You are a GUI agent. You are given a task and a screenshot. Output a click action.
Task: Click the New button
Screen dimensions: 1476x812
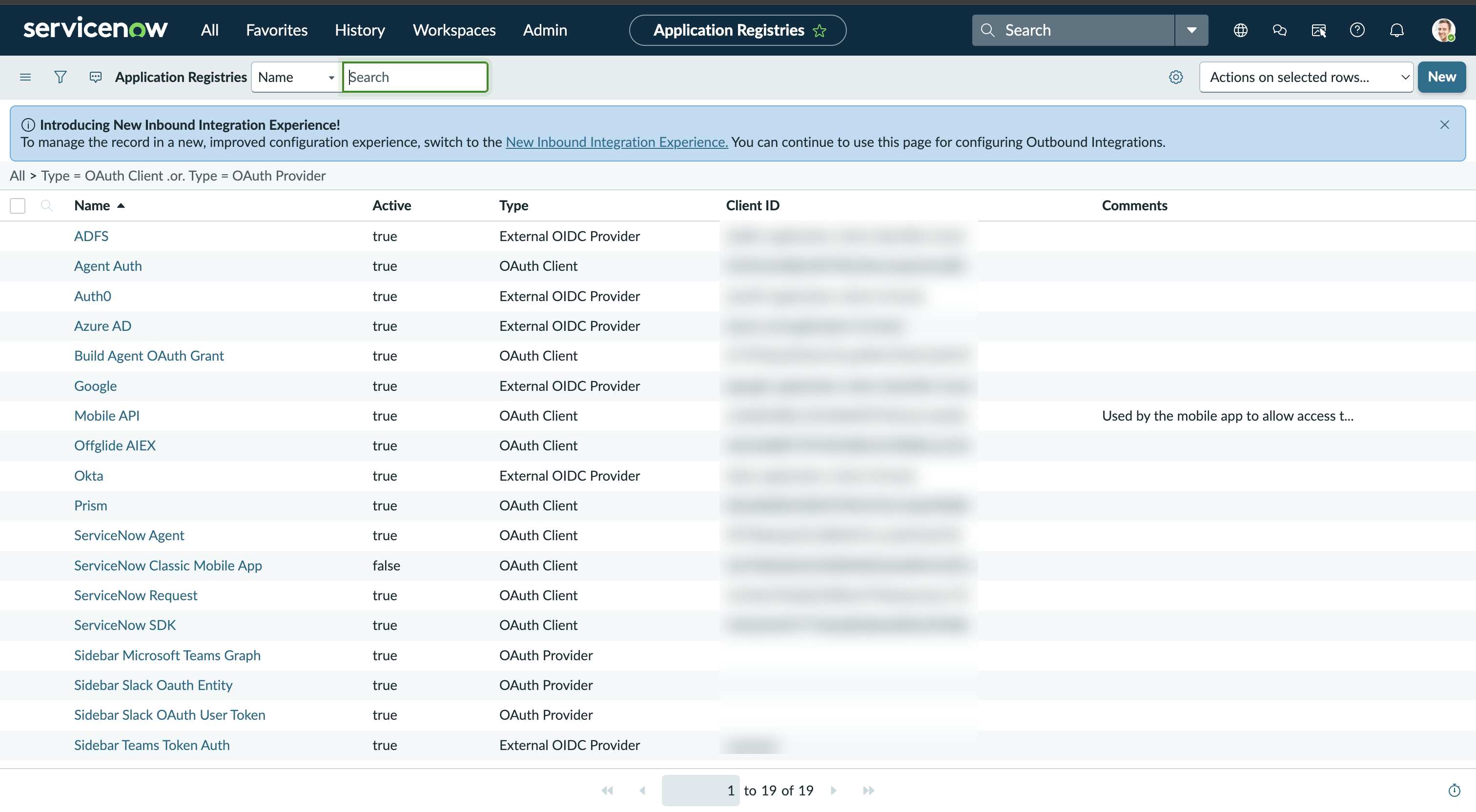1442,77
